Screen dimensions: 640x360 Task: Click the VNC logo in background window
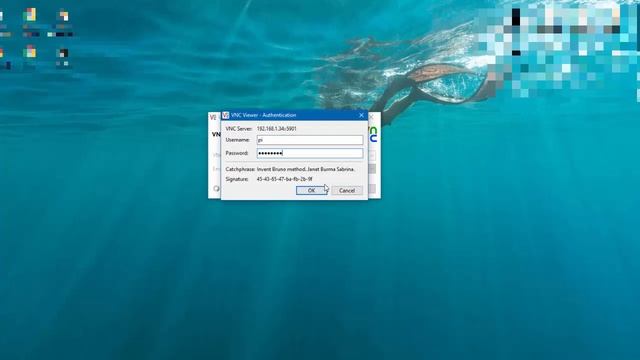click(373, 134)
